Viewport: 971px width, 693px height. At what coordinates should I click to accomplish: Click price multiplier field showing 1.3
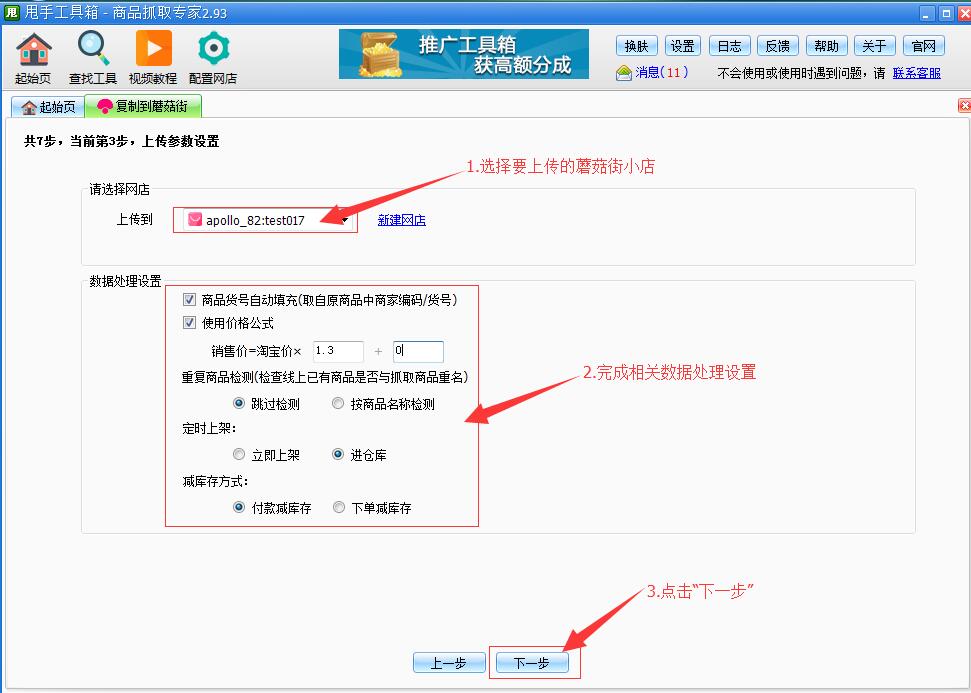coord(338,351)
